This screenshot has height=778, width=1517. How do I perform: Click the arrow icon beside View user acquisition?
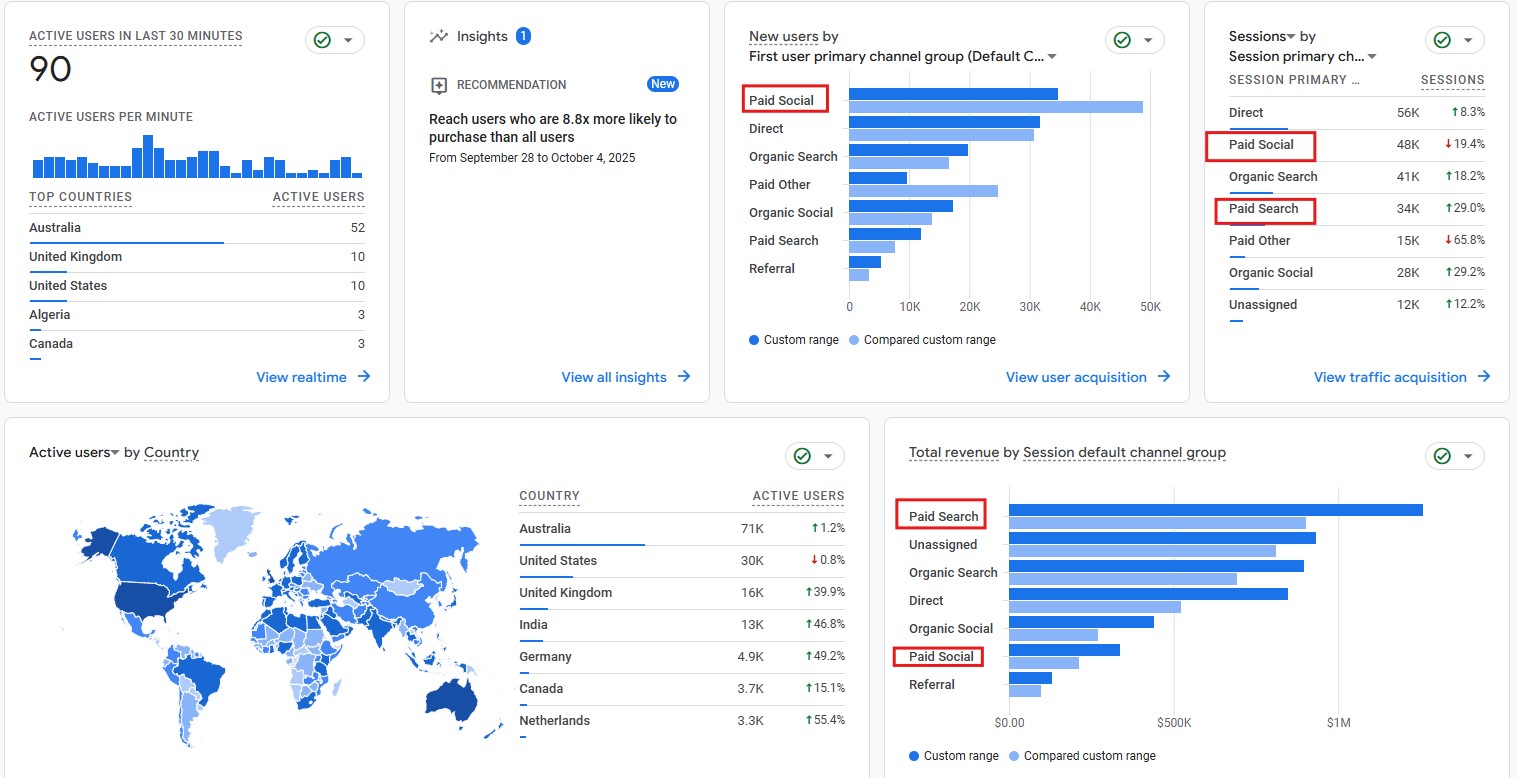[x=1164, y=377]
